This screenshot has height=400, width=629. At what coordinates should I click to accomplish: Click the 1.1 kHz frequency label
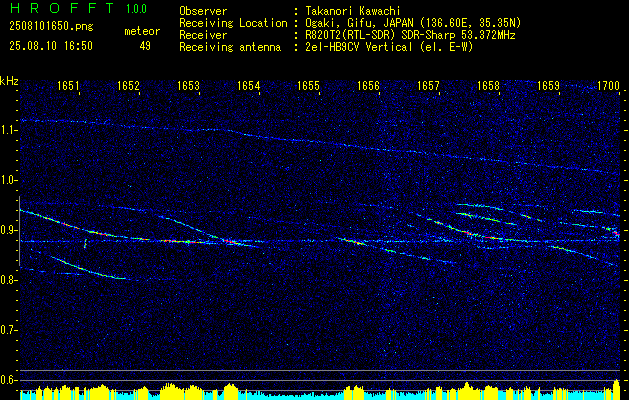[x=7, y=130]
